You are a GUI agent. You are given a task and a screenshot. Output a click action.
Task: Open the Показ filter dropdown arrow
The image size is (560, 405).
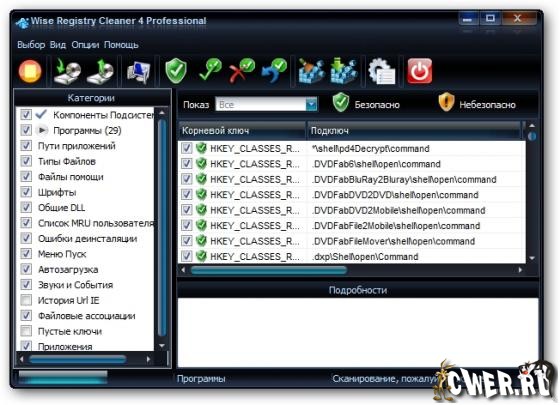pos(311,104)
